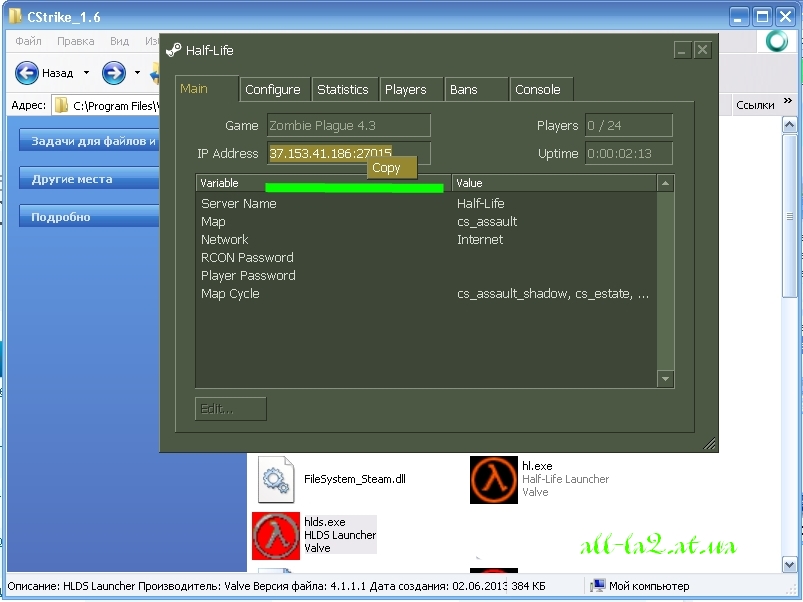Click the Steam icon in Half-Life title bar

pos(174,50)
